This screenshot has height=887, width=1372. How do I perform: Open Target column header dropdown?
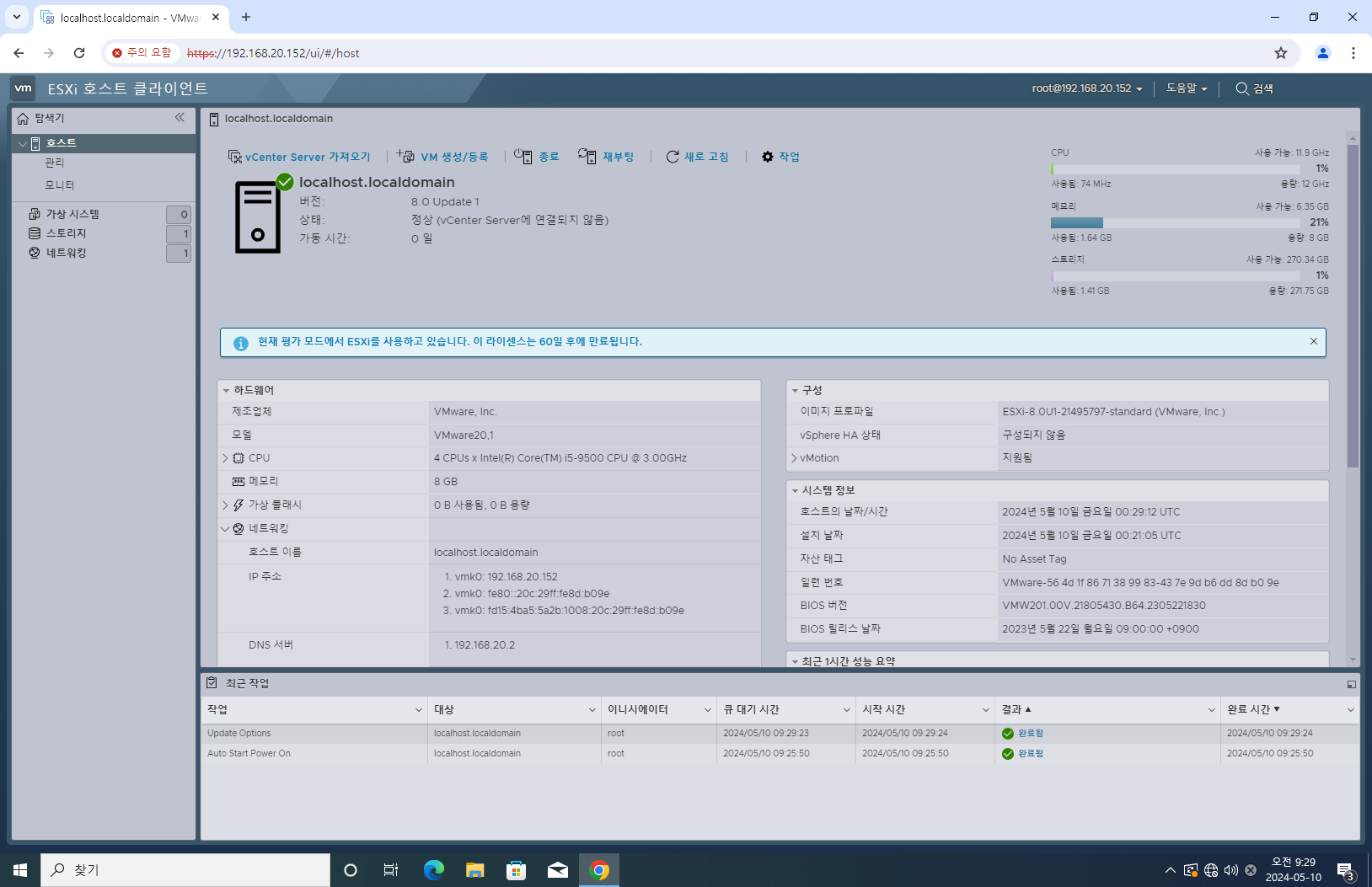[592, 710]
